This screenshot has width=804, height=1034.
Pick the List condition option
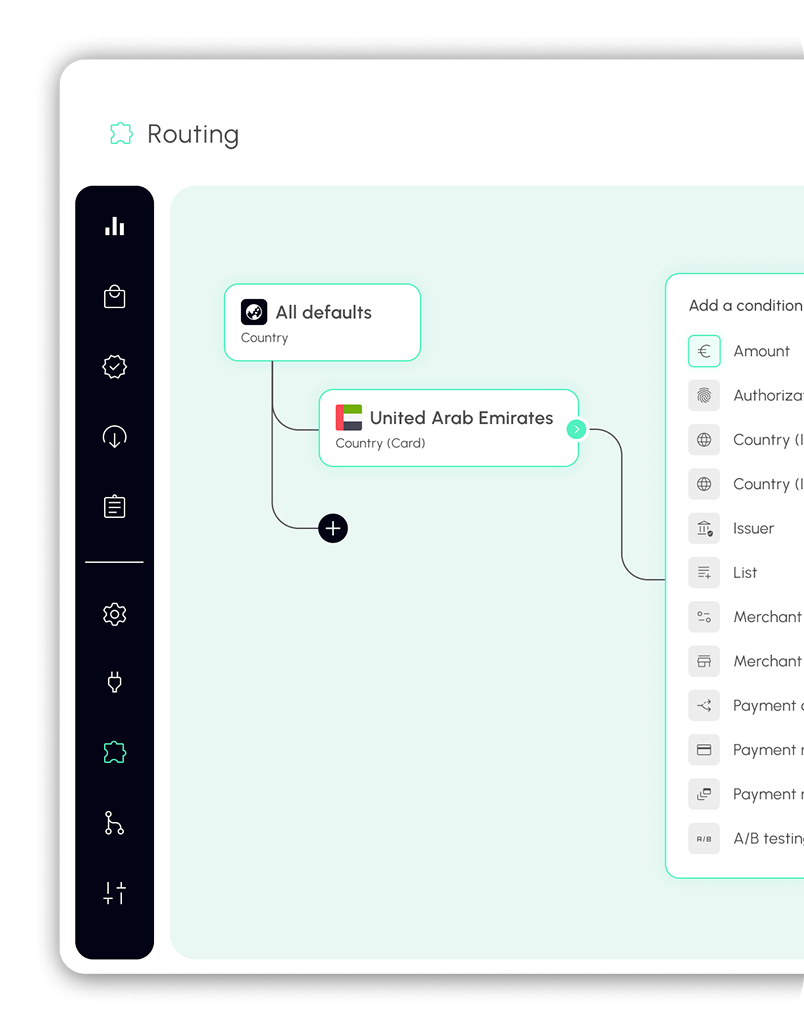pos(745,573)
